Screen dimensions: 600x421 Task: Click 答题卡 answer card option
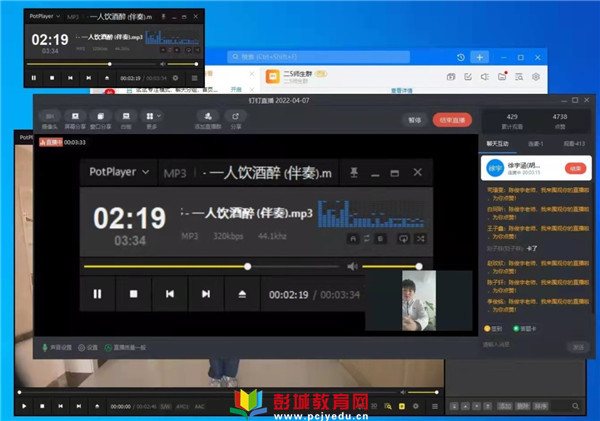click(x=525, y=329)
